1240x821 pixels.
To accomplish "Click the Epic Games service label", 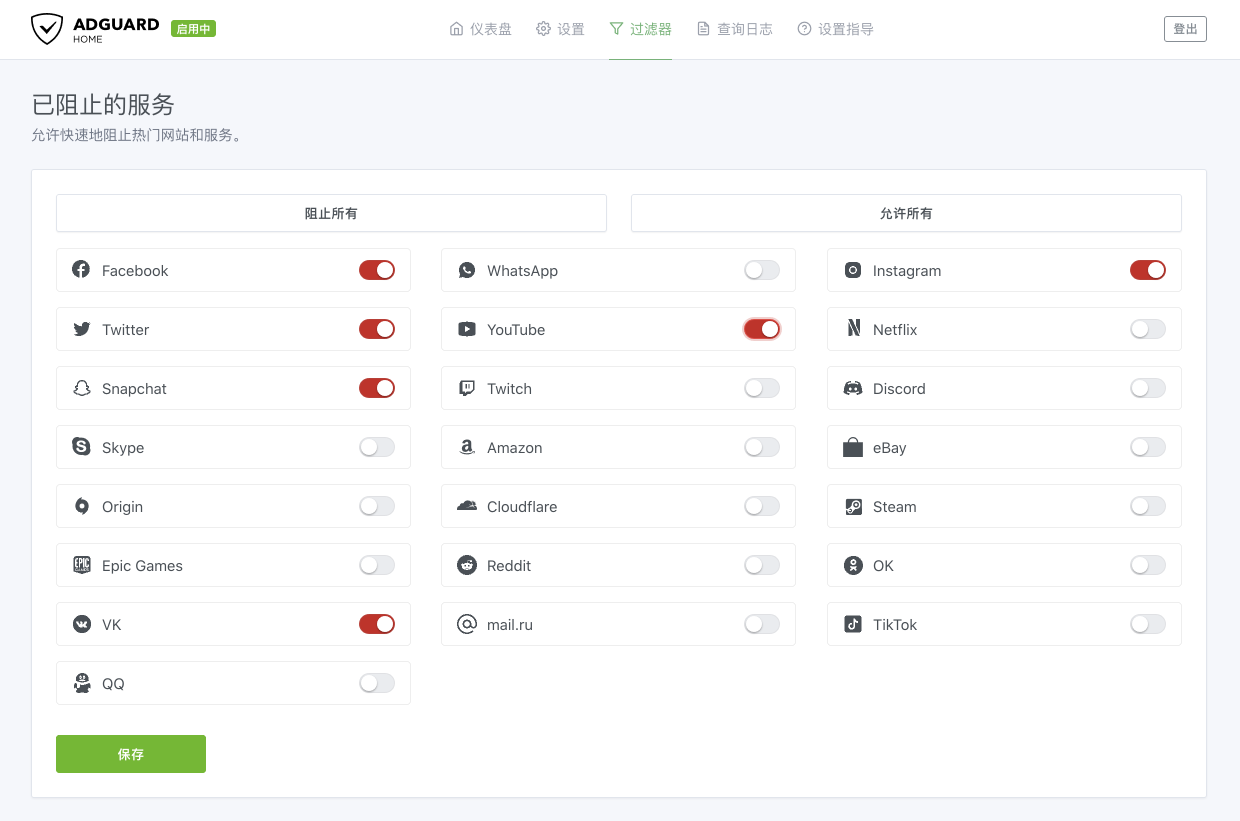I will click(142, 565).
